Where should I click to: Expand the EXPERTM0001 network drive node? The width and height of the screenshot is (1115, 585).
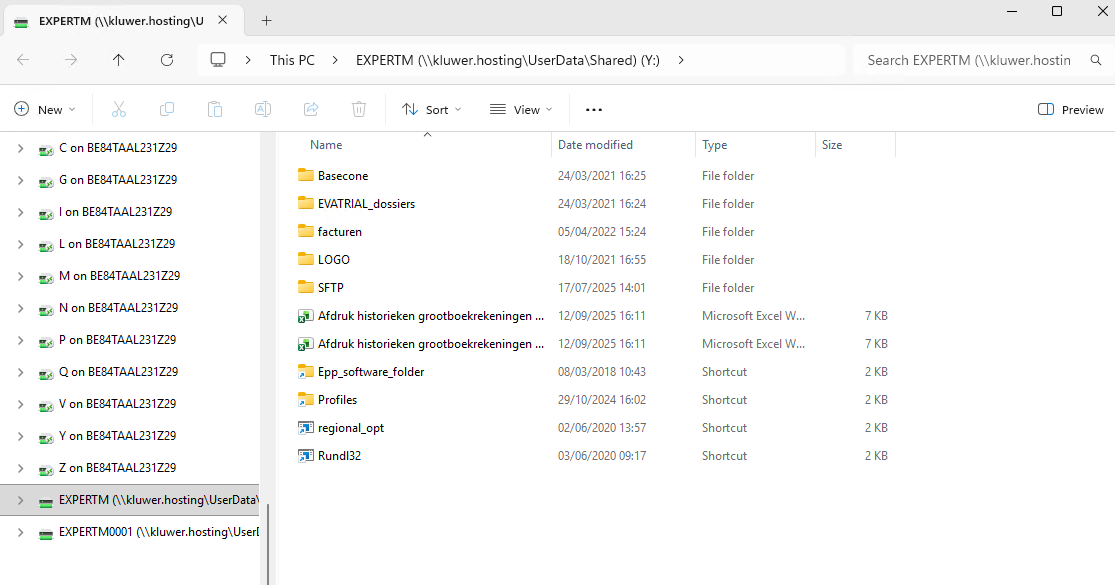(20, 533)
